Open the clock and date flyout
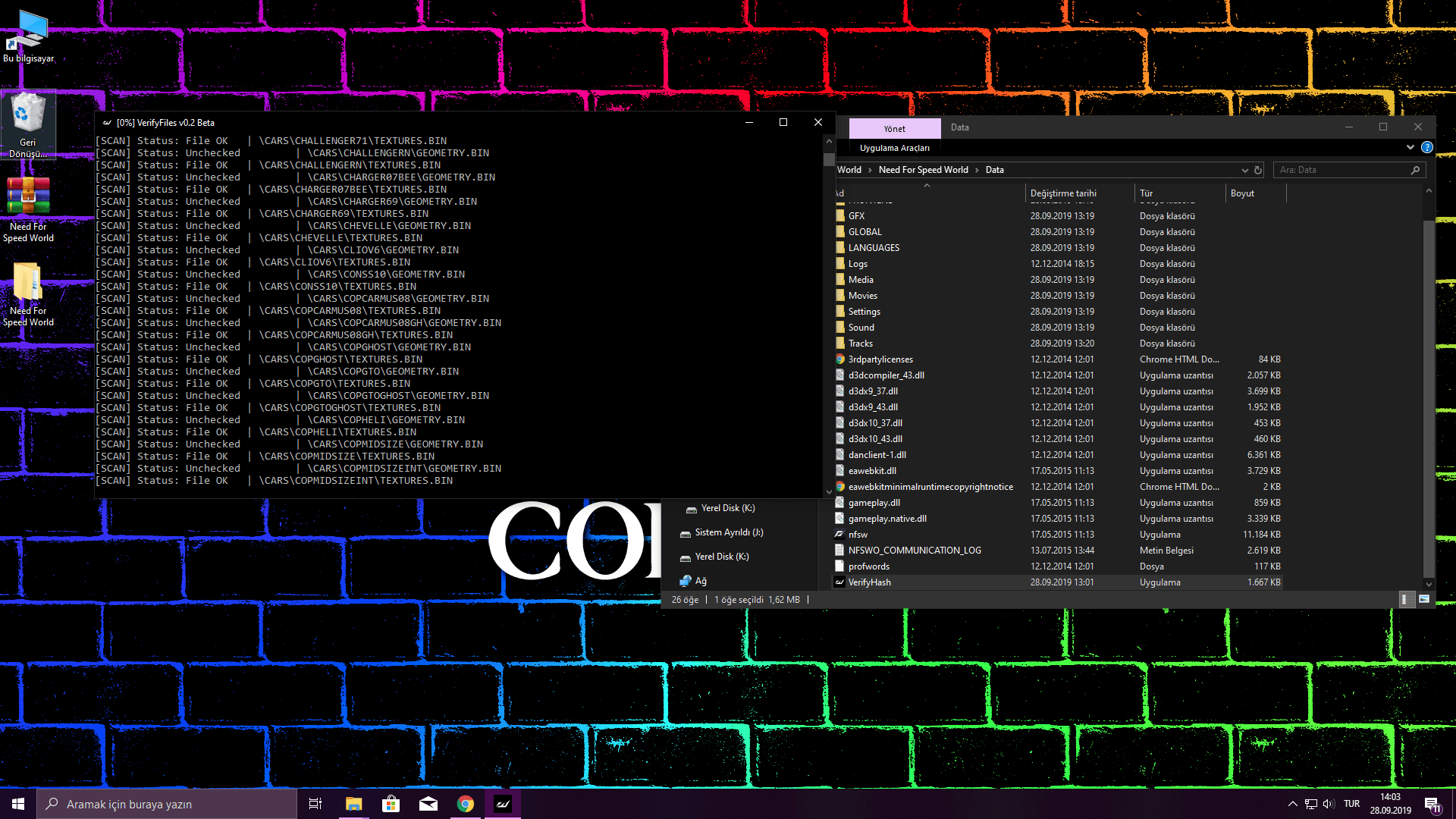Image resolution: width=1456 pixels, height=819 pixels. pyautogui.click(x=1391, y=804)
